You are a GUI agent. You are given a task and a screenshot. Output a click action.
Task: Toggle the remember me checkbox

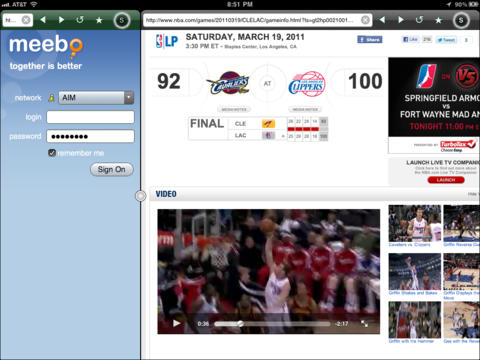52,153
